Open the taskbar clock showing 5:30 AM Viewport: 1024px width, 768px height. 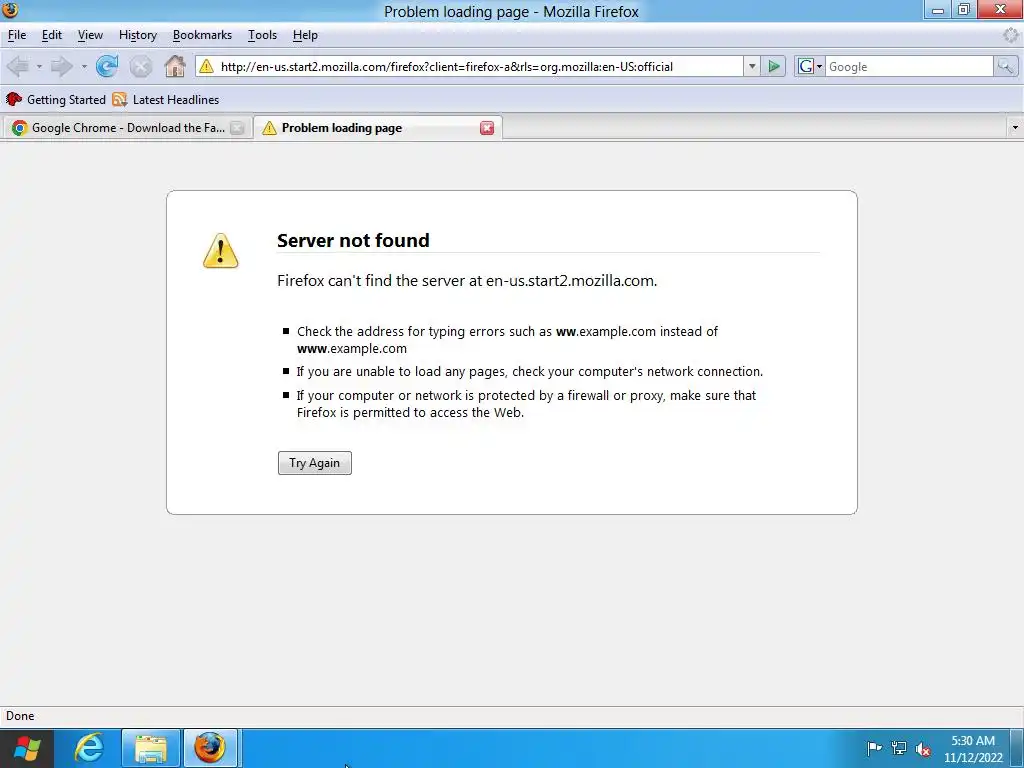click(x=973, y=749)
